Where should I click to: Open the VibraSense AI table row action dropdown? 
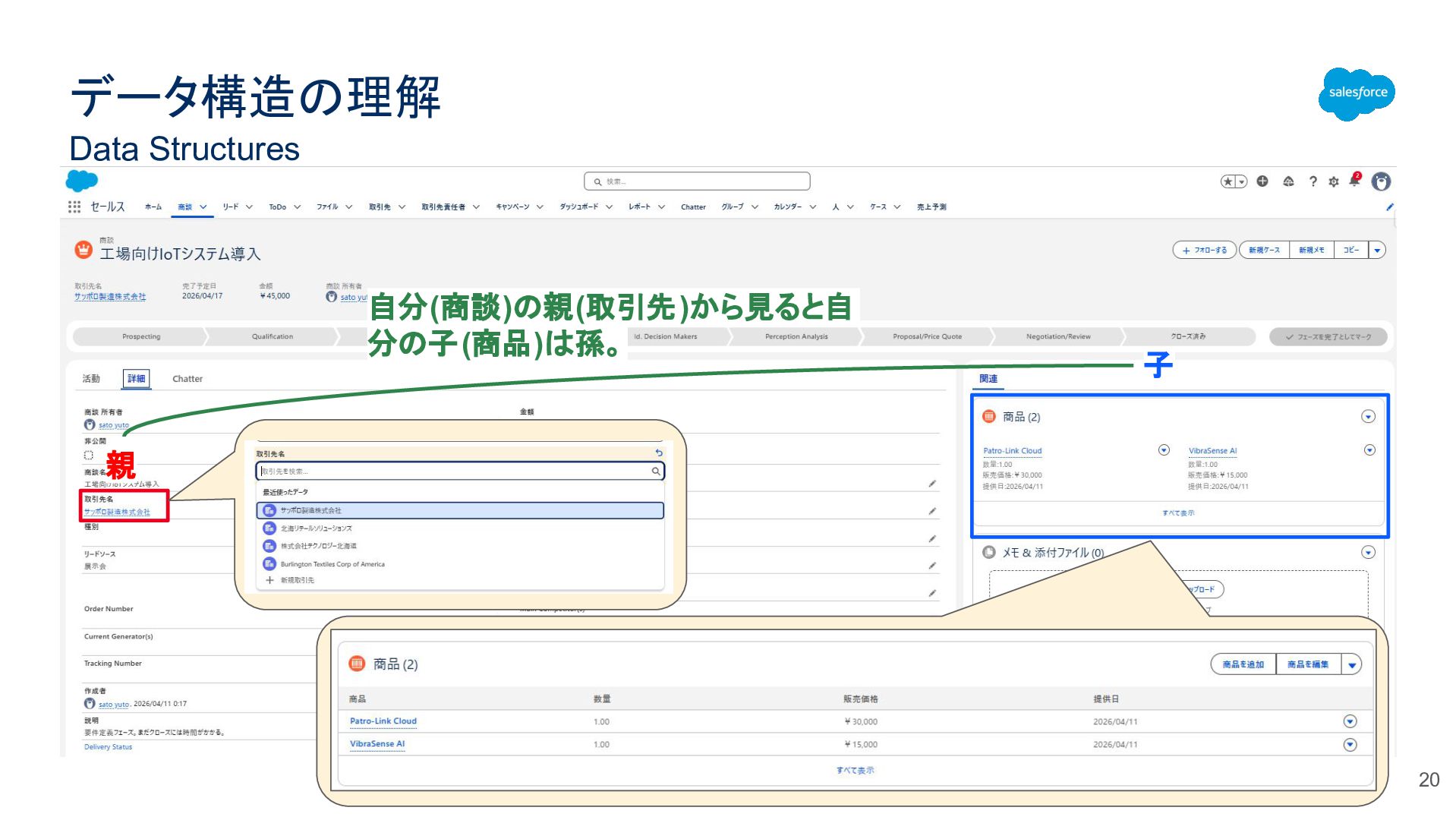[x=1350, y=745]
